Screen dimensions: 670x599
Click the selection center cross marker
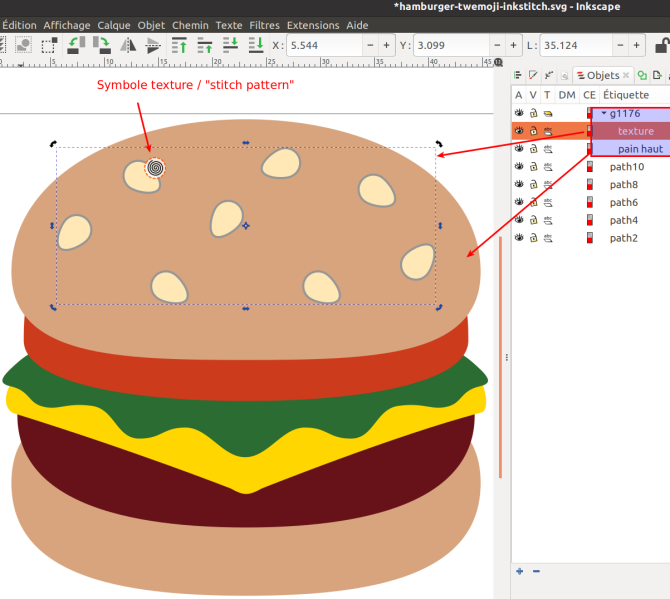click(246, 226)
